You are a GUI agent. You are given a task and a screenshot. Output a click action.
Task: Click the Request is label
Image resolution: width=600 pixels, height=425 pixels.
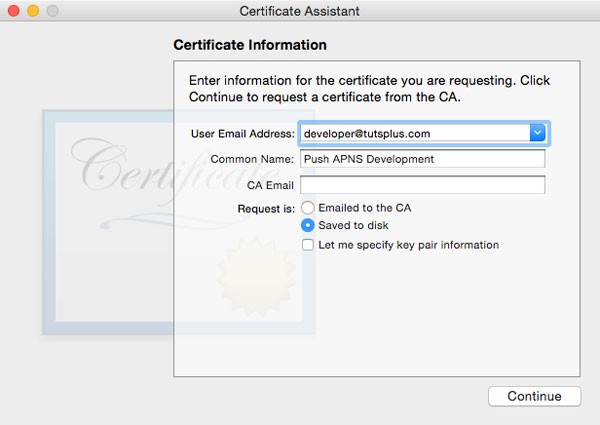pos(266,209)
